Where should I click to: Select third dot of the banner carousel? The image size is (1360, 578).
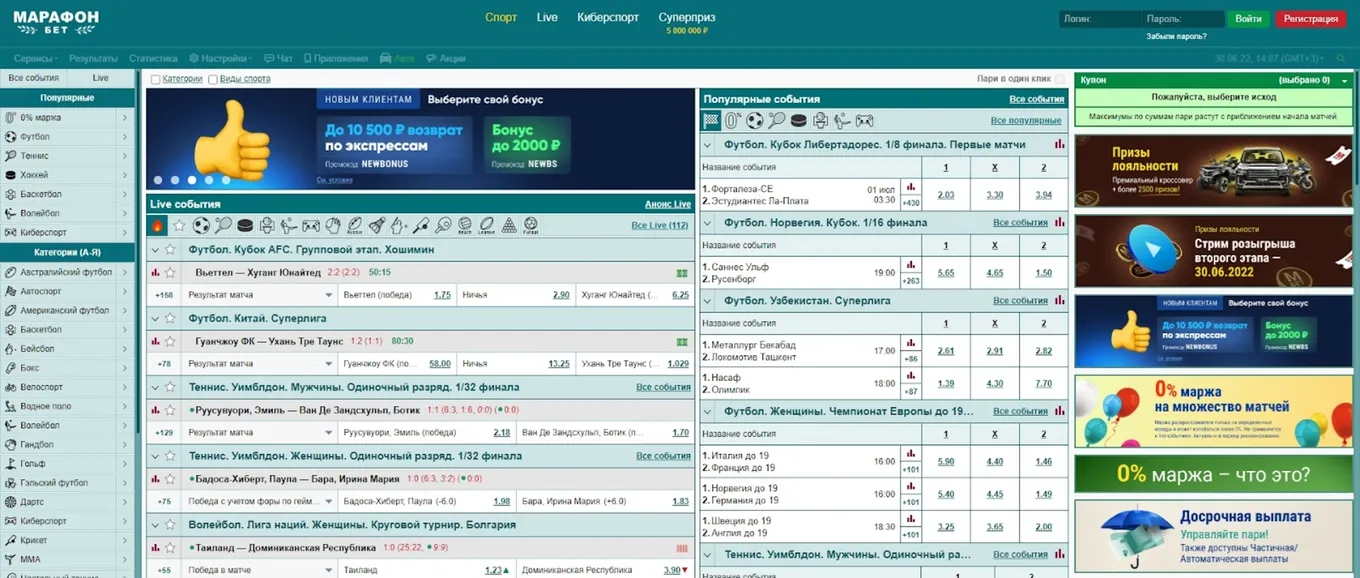[x=191, y=181]
